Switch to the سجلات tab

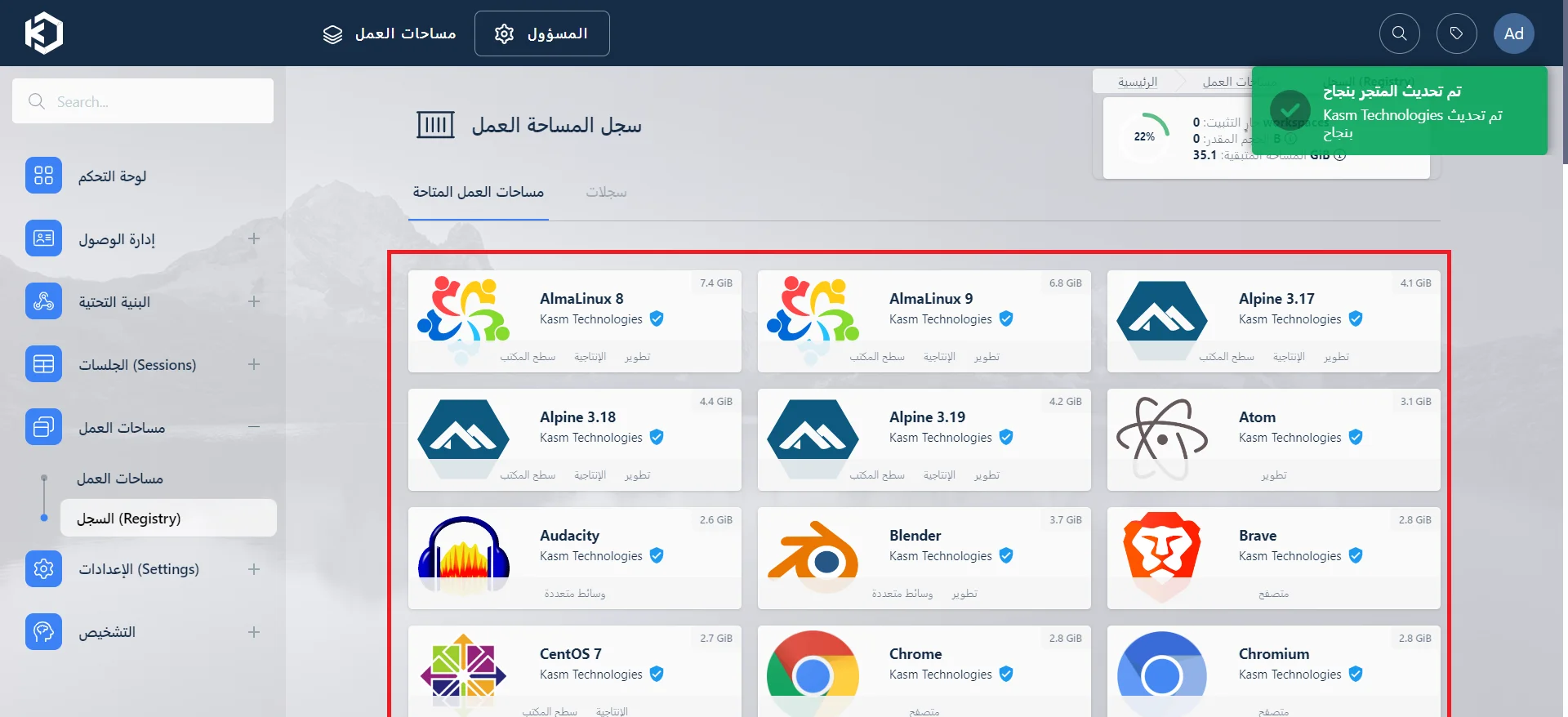(x=606, y=192)
